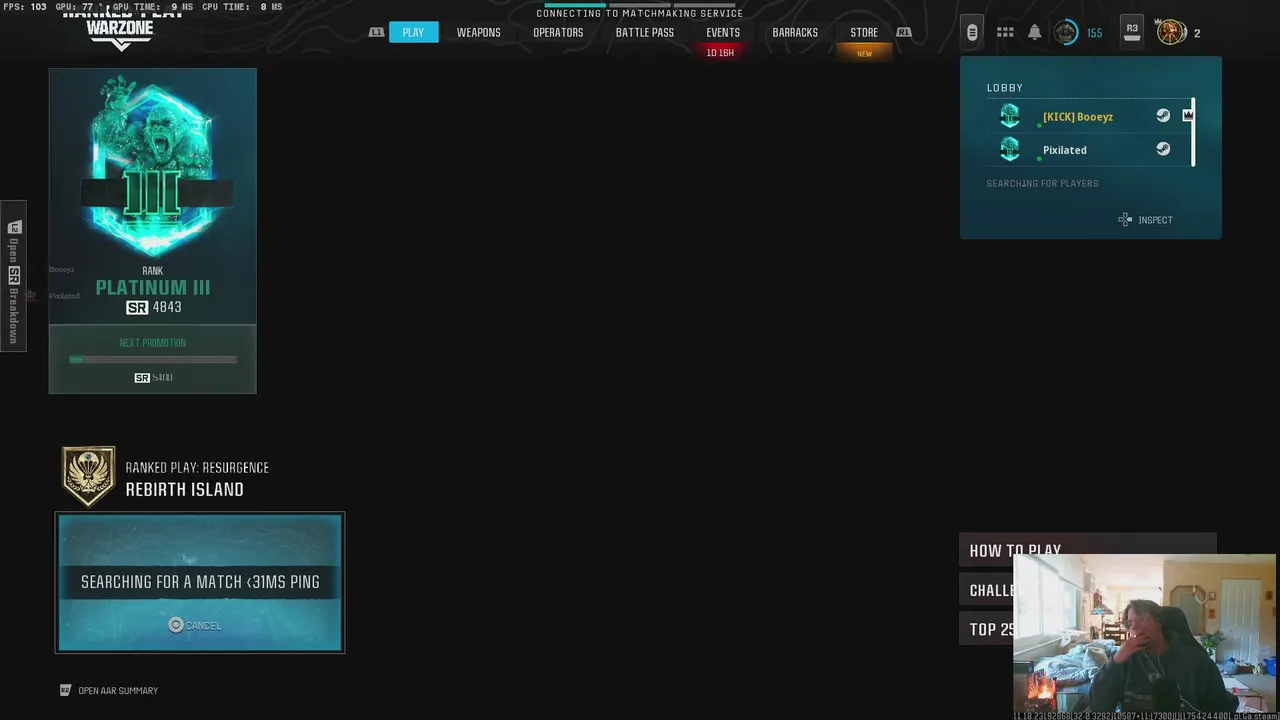Click Pixilated's rank emblem in lobby
This screenshot has width=1280, height=720.
(1010, 150)
